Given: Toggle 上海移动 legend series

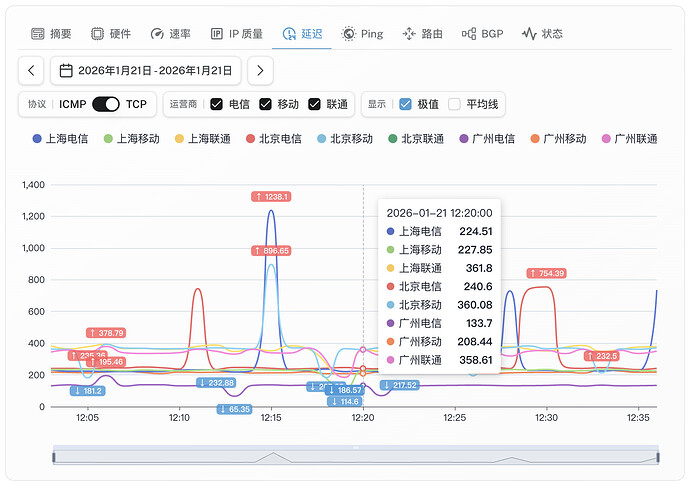Looking at the screenshot, I should (132, 139).
